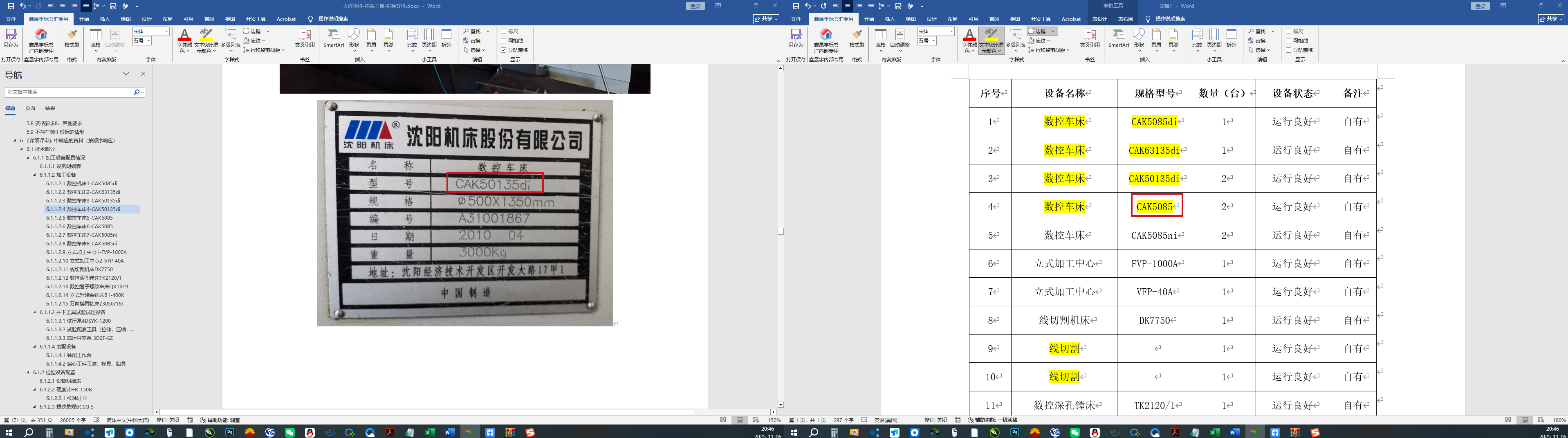Enable 标尺 checkbox in left window
The image size is (1568, 438).
pyautogui.click(x=503, y=31)
